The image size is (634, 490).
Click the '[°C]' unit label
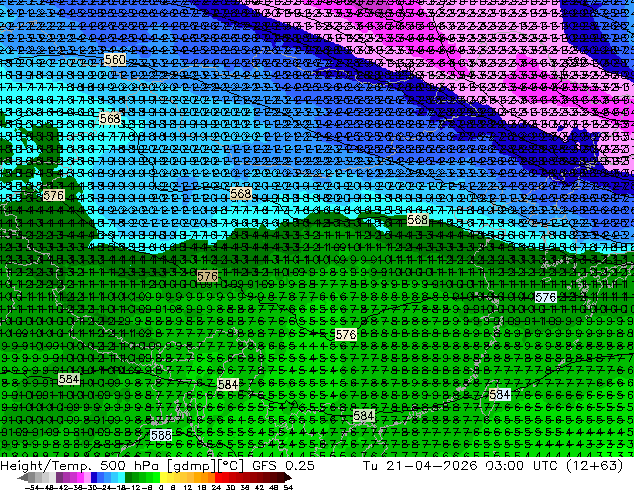(231, 466)
